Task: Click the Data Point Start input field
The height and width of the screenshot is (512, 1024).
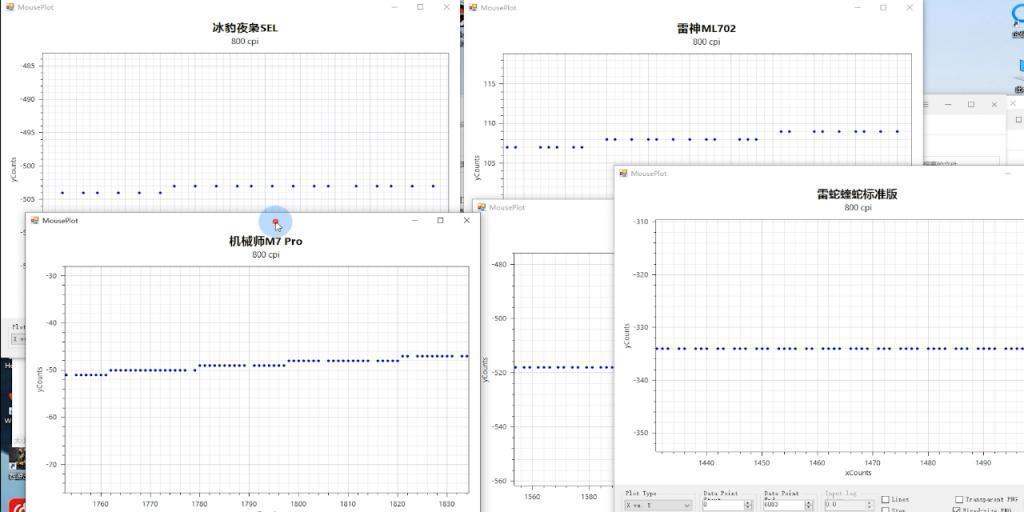Action: tap(720, 506)
